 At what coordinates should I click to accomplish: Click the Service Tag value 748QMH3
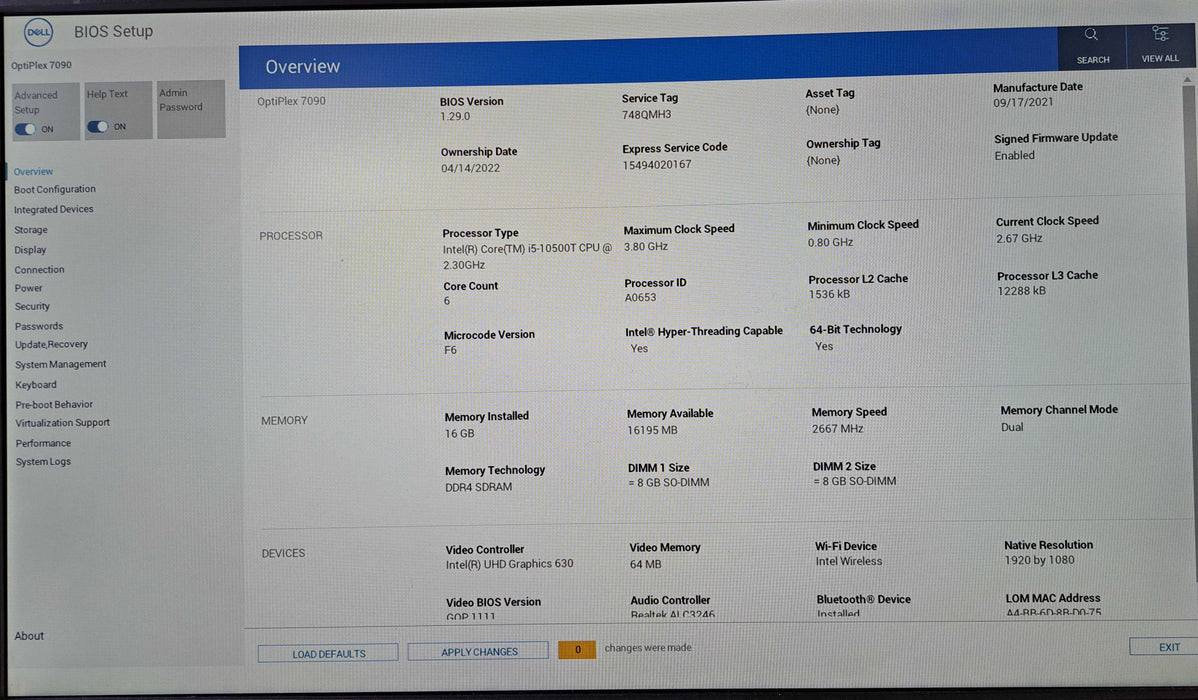pos(646,115)
